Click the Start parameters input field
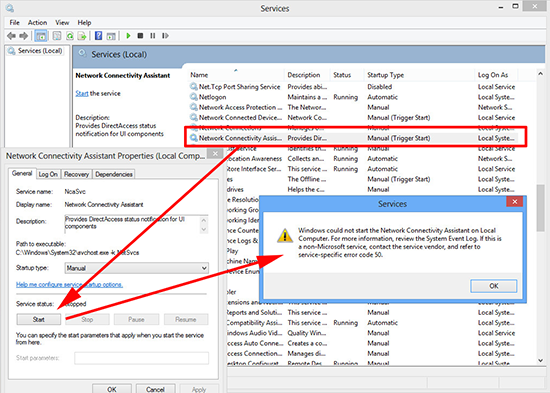Image resolution: width=550 pixels, height=393 pixels. (141, 358)
